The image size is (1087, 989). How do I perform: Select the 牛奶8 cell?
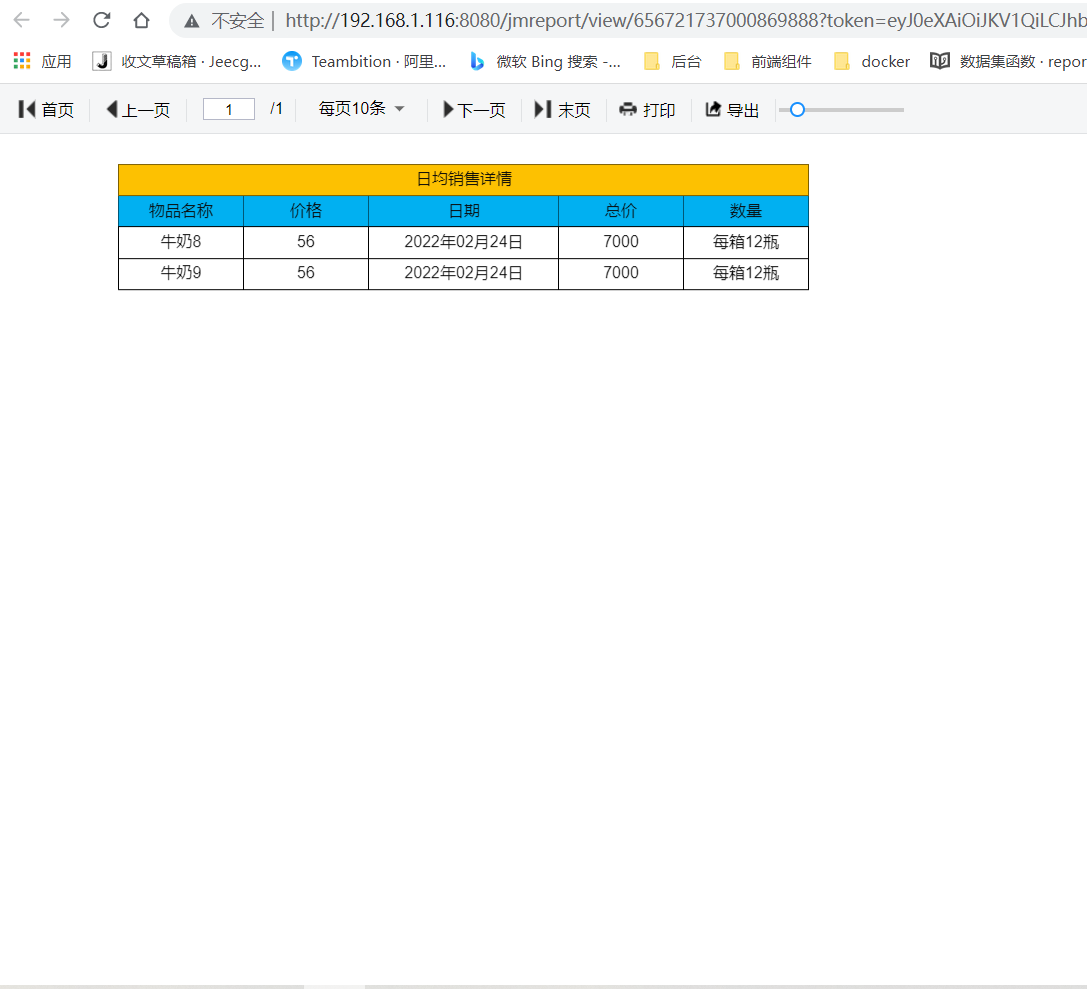[181, 242]
